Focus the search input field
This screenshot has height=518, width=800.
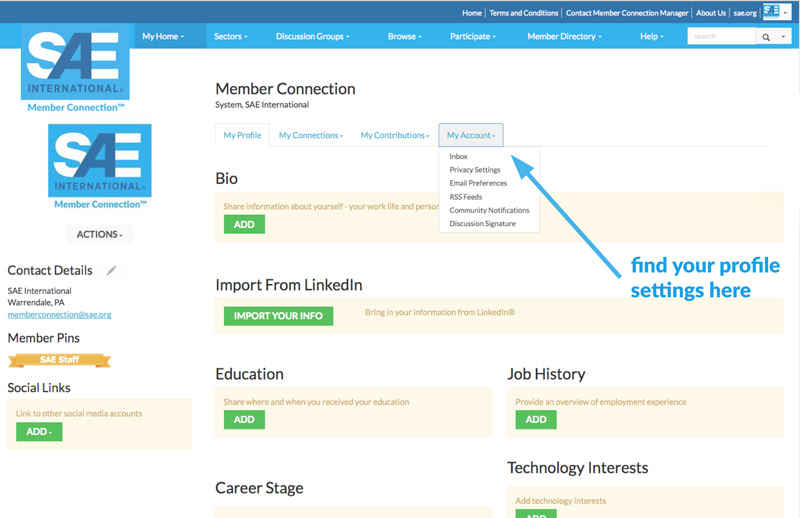[720, 37]
